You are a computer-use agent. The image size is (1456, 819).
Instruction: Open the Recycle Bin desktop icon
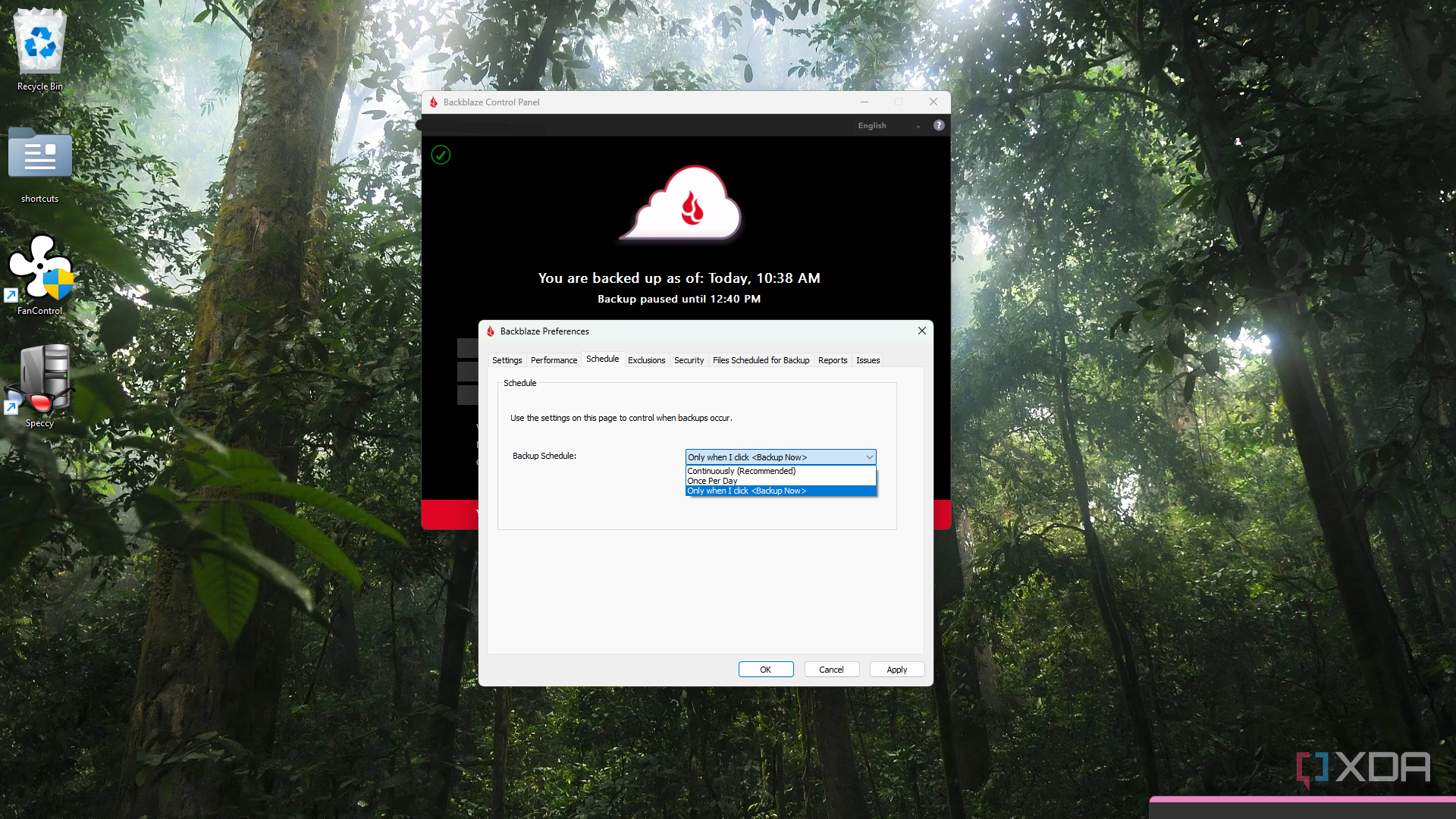point(39,49)
